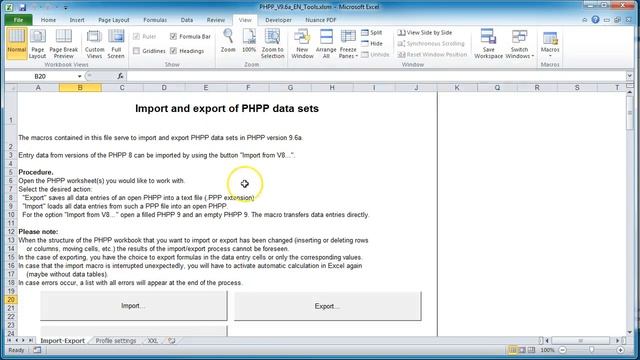
Task: Set zoom to 100% button
Action: tap(249, 41)
